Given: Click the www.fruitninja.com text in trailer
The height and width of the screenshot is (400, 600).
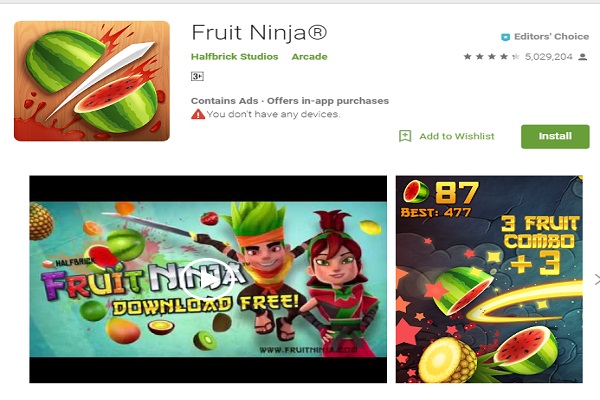Looking at the screenshot, I should [x=308, y=349].
